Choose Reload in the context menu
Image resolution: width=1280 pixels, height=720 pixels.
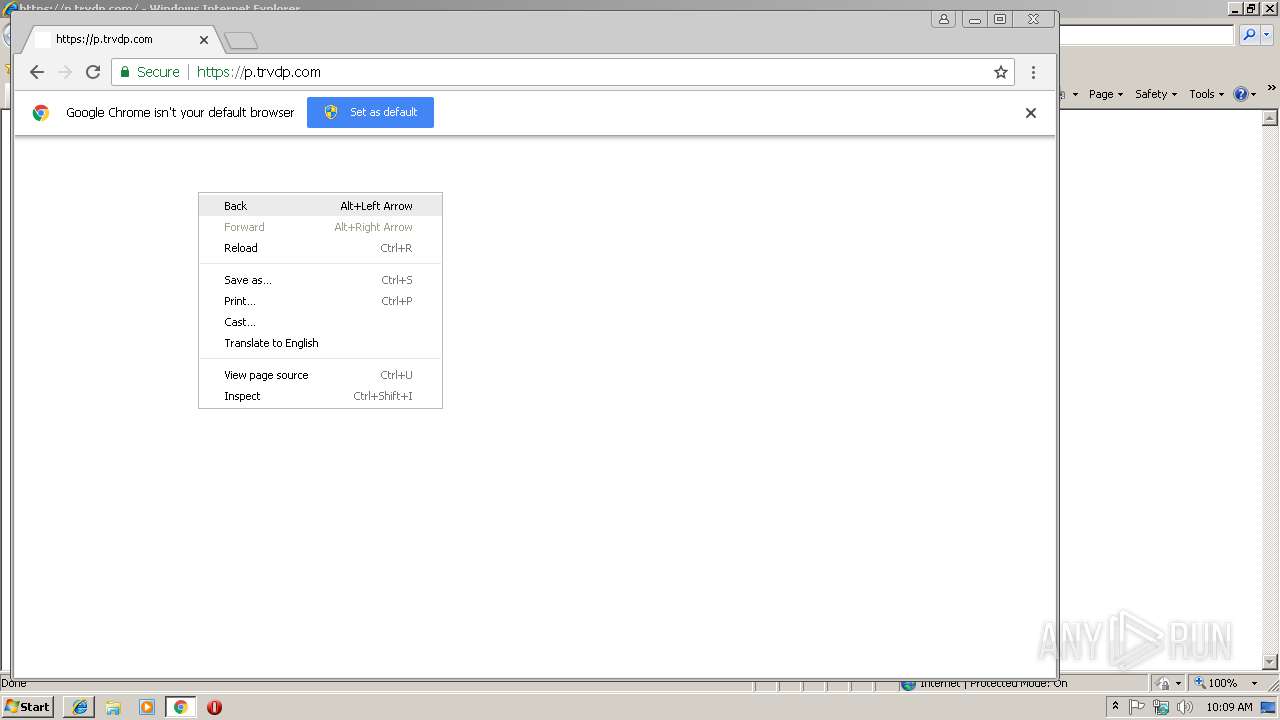[x=320, y=248]
